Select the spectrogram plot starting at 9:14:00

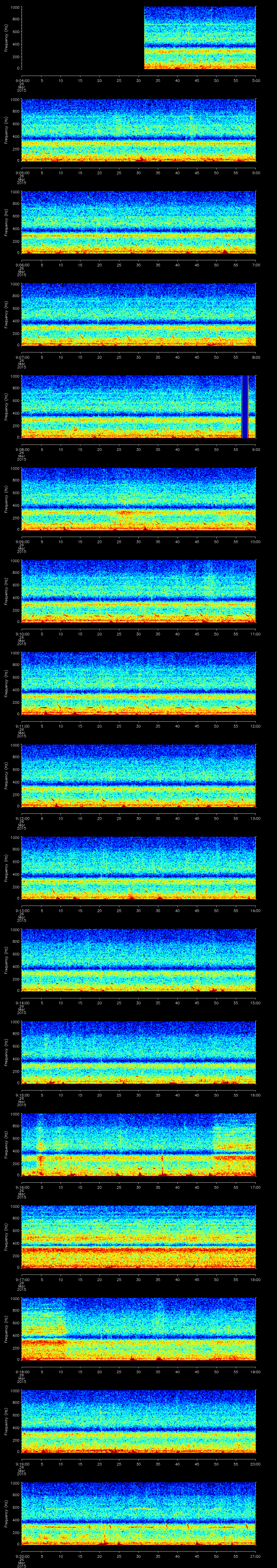coord(139,960)
